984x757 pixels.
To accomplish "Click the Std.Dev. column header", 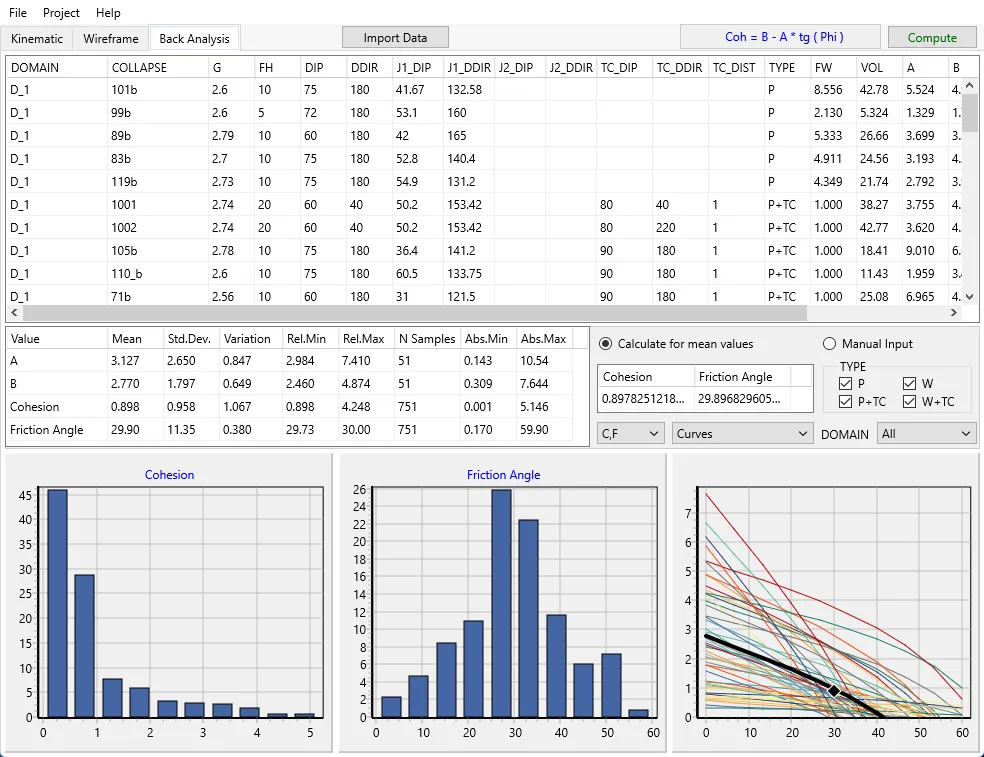I will coord(191,339).
